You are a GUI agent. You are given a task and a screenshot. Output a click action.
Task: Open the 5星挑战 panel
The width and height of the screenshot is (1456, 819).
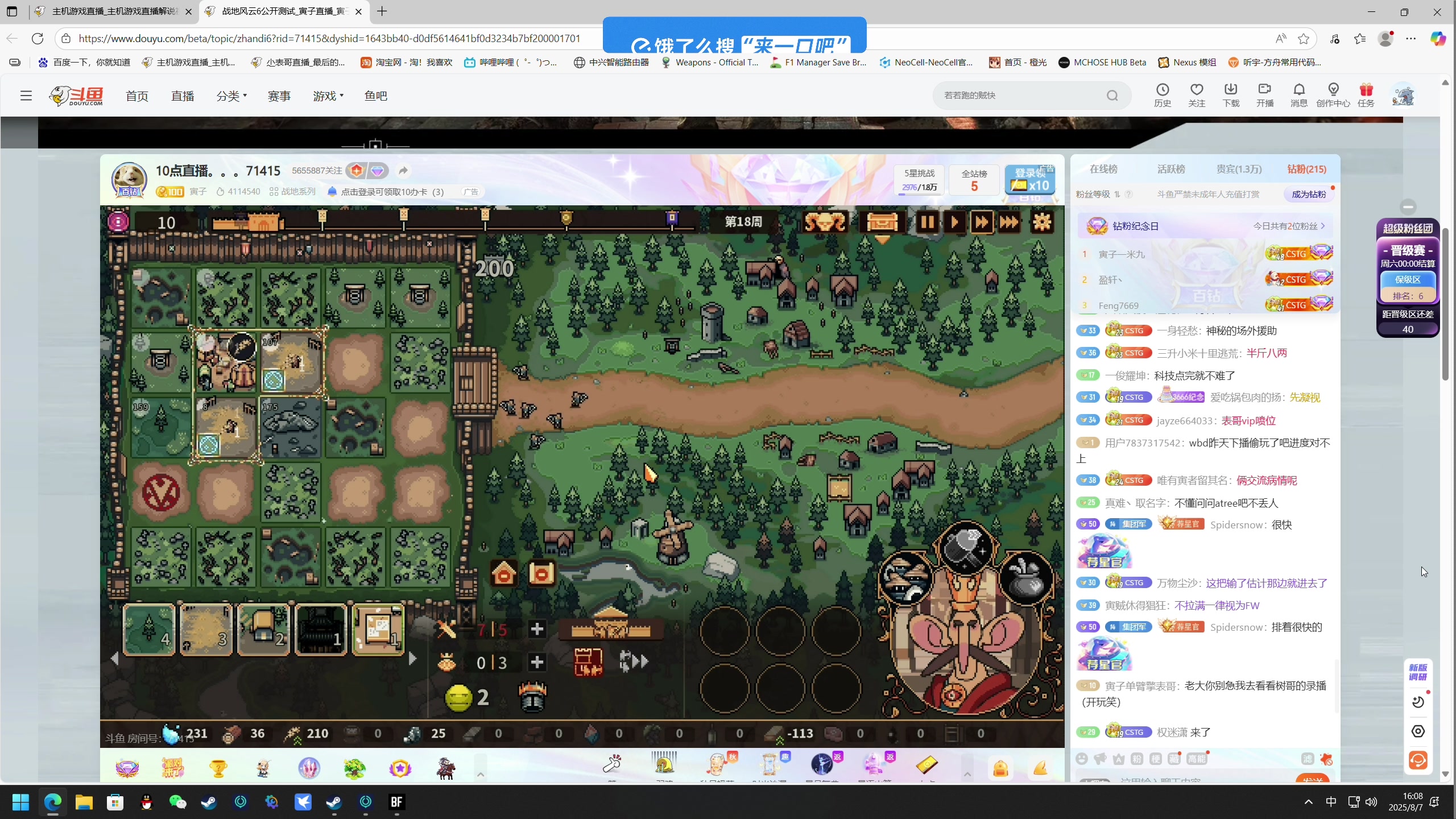(920, 180)
